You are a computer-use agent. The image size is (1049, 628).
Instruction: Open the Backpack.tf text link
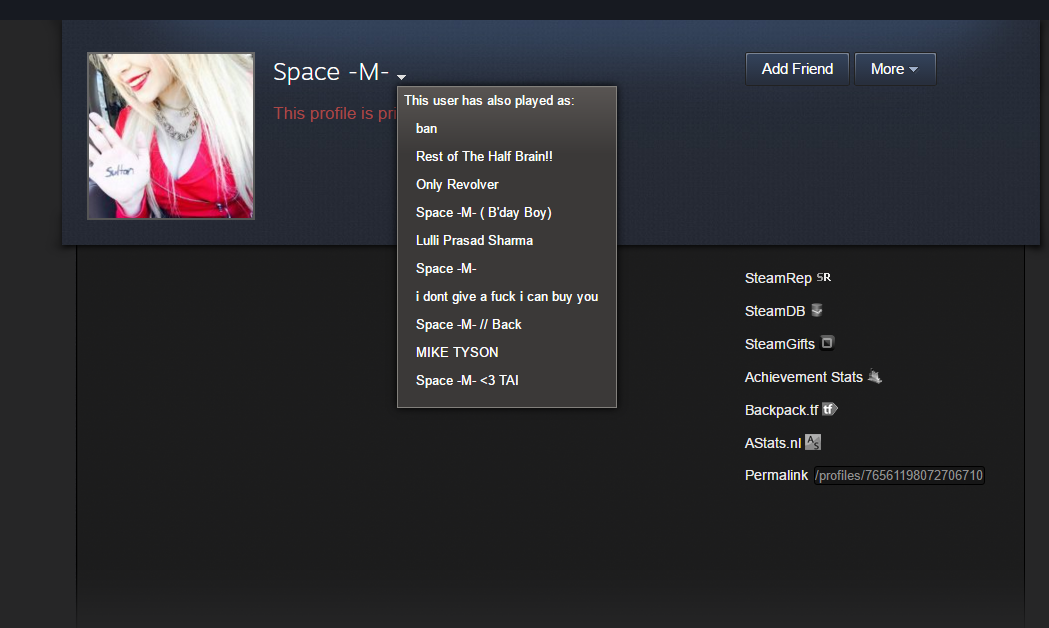[x=781, y=410]
